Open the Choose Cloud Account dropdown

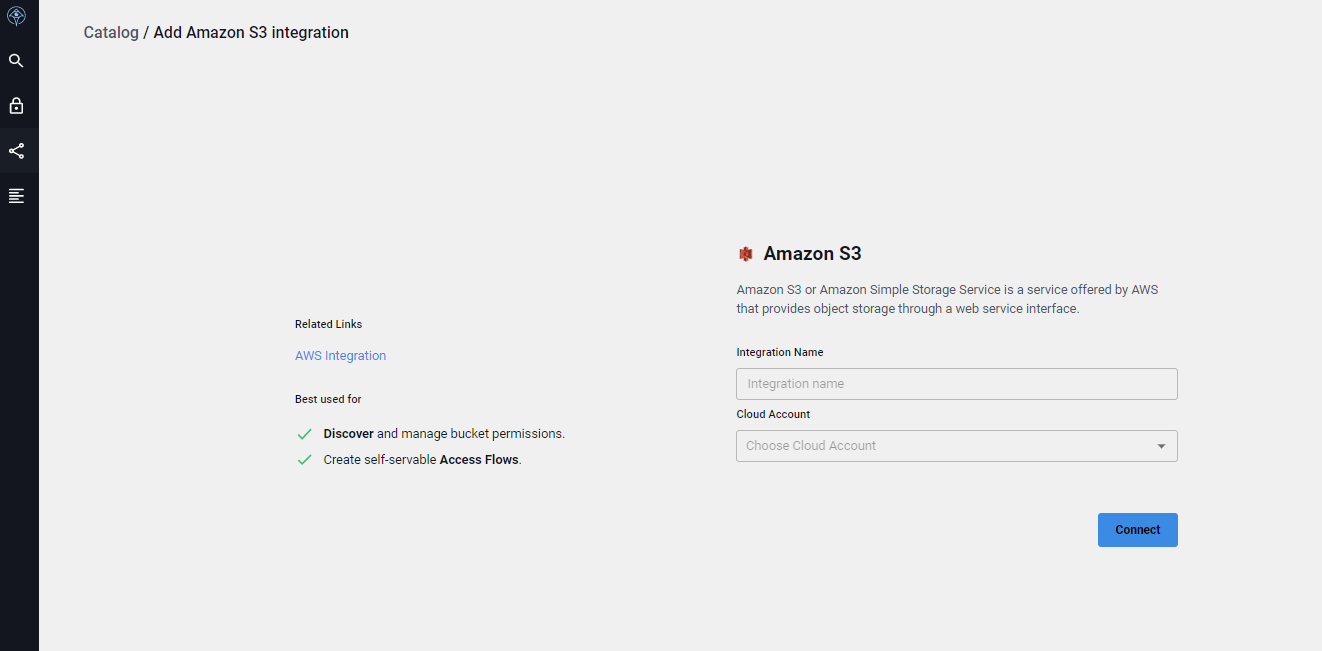coord(957,446)
